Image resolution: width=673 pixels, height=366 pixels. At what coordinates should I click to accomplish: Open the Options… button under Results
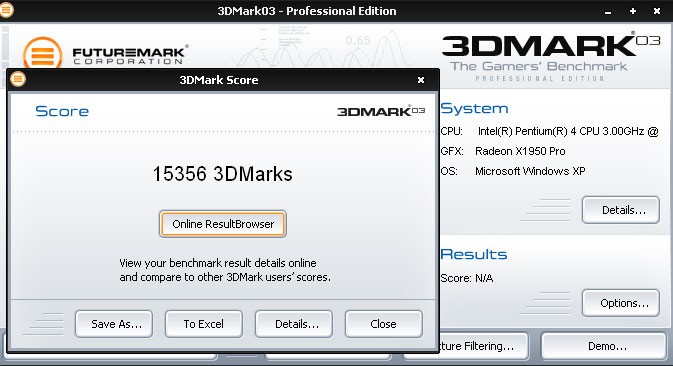[x=621, y=303]
